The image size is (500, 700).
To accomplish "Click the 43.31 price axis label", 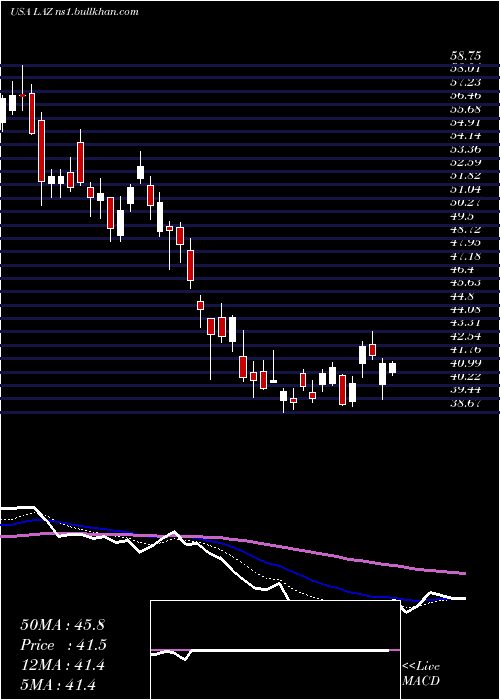I will click(x=465, y=323).
